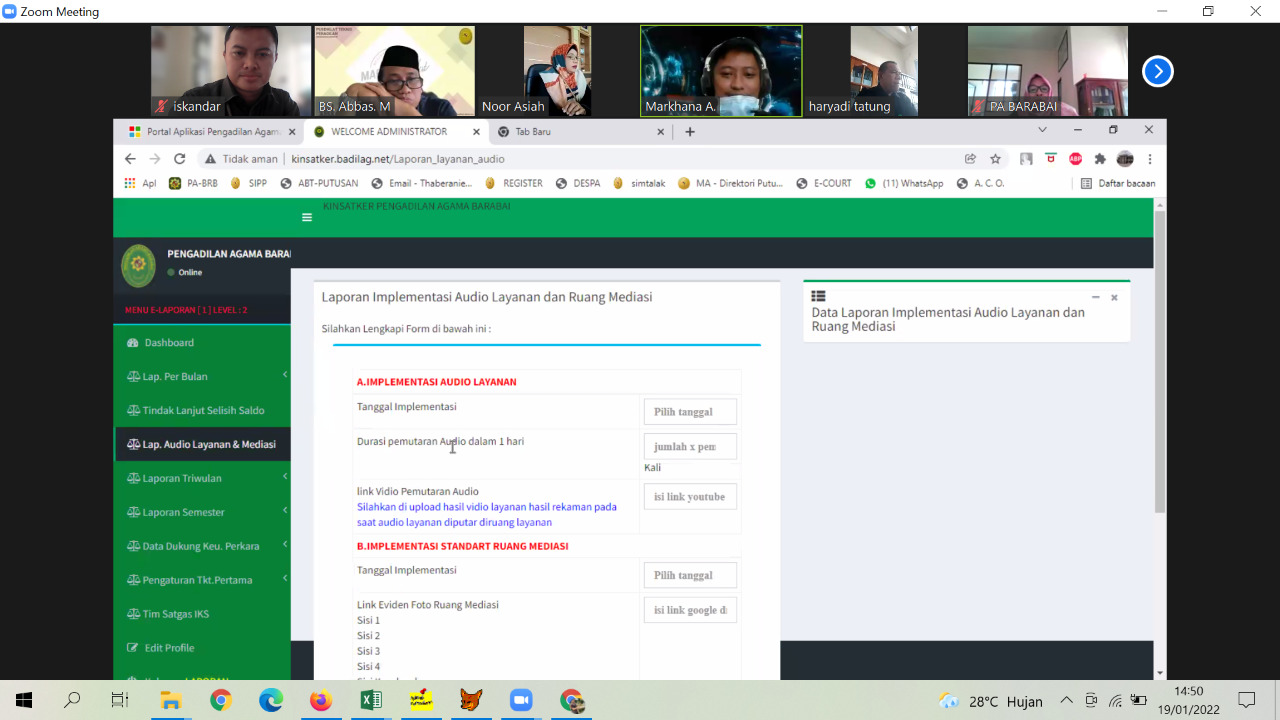Open the E-COURT bookmark
Viewport: 1280px width, 720px height.
pos(825,184)
